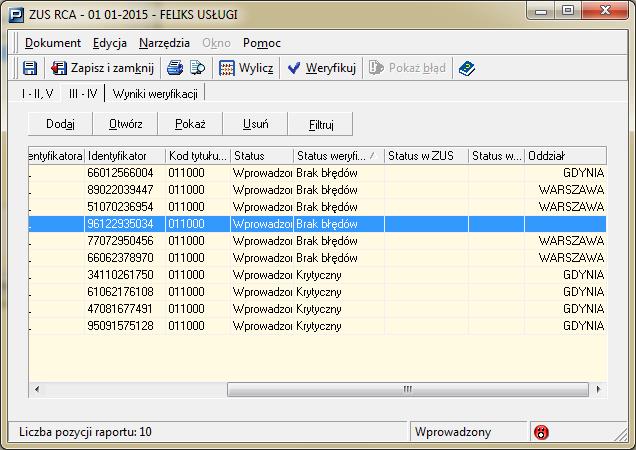Click Zapisz i zamknij toolbar button
This screenshot has height=450, width=636.
coord(102,68)
